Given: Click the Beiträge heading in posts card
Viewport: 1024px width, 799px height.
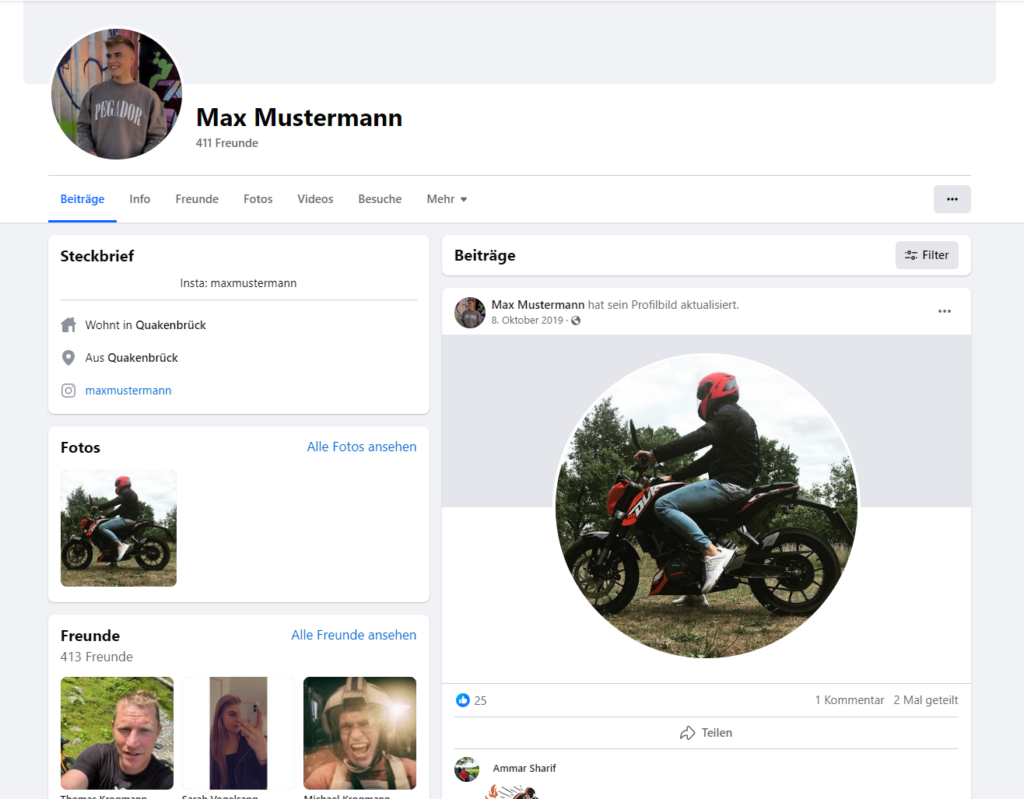Looking at the screenshot, I should tap(485, 255).
